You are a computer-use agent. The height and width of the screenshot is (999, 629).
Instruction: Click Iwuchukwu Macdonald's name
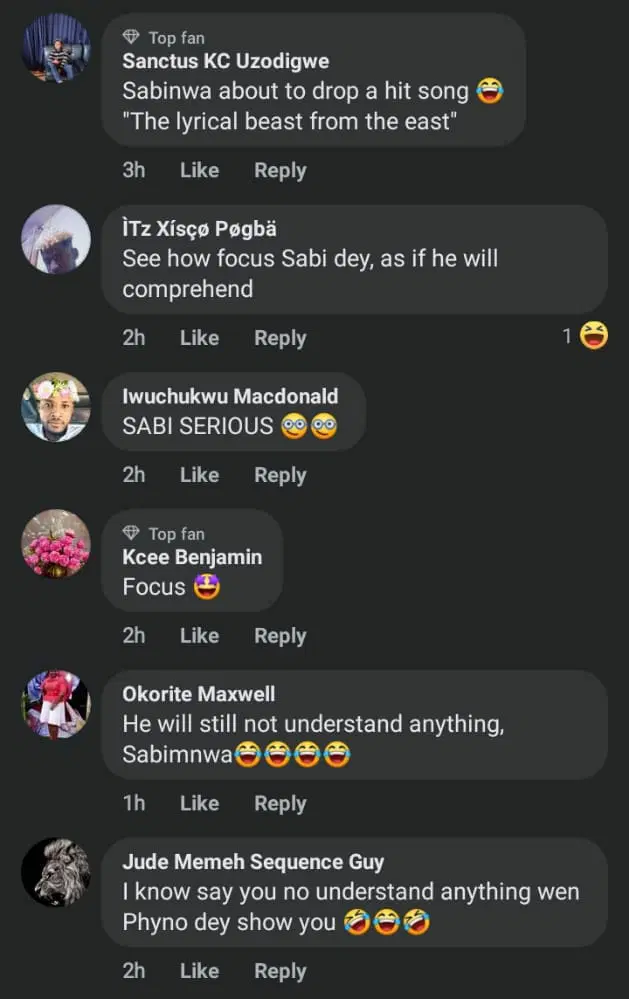pyautogui.click(x=230, y=397)
